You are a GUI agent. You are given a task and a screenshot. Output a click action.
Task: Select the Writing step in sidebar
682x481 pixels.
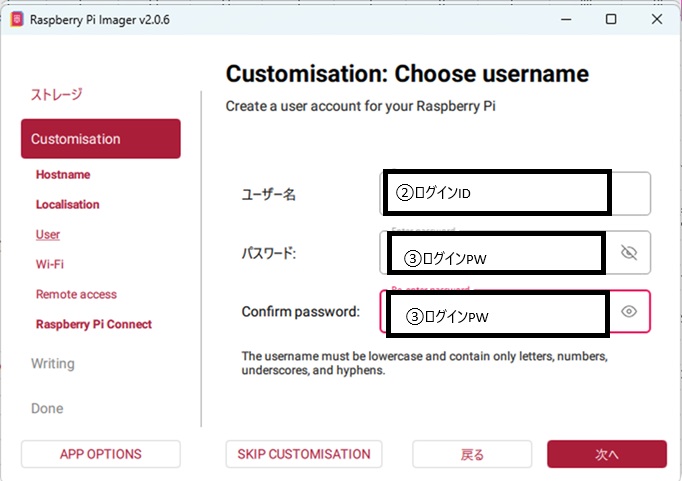click(x=53, y=363)
